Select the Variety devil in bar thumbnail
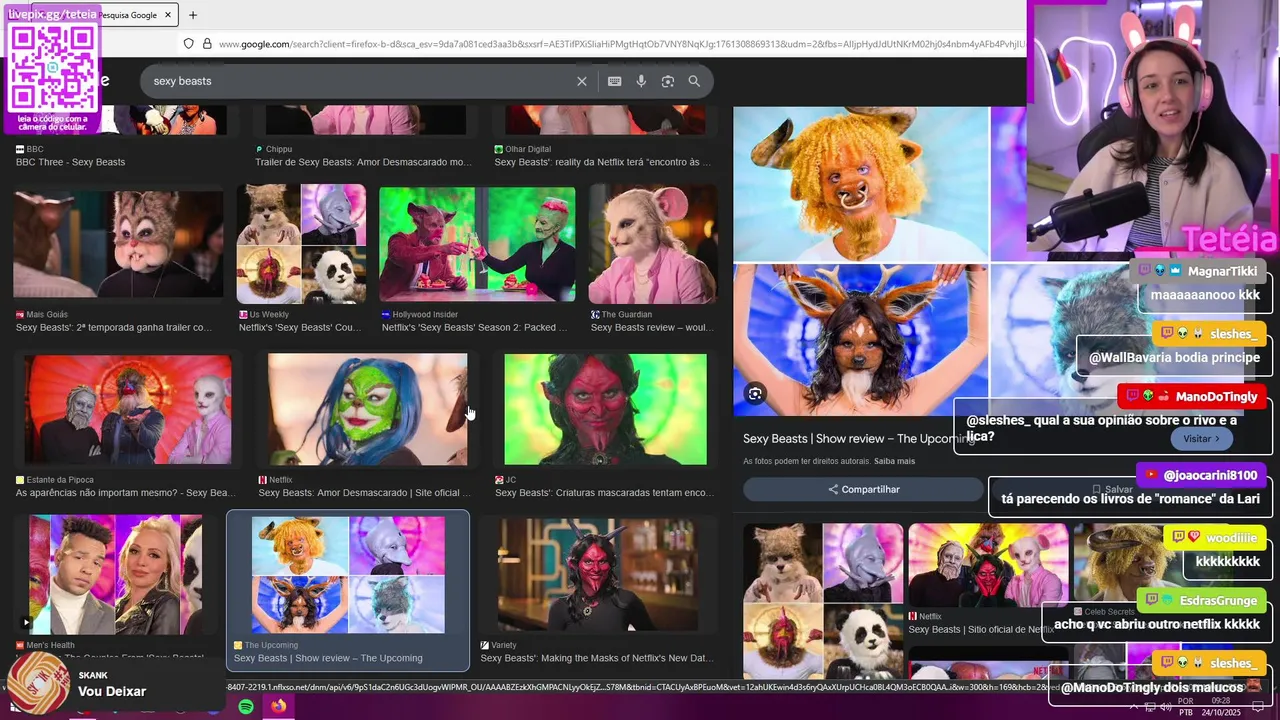1280x720 pixels. (598, 575)
